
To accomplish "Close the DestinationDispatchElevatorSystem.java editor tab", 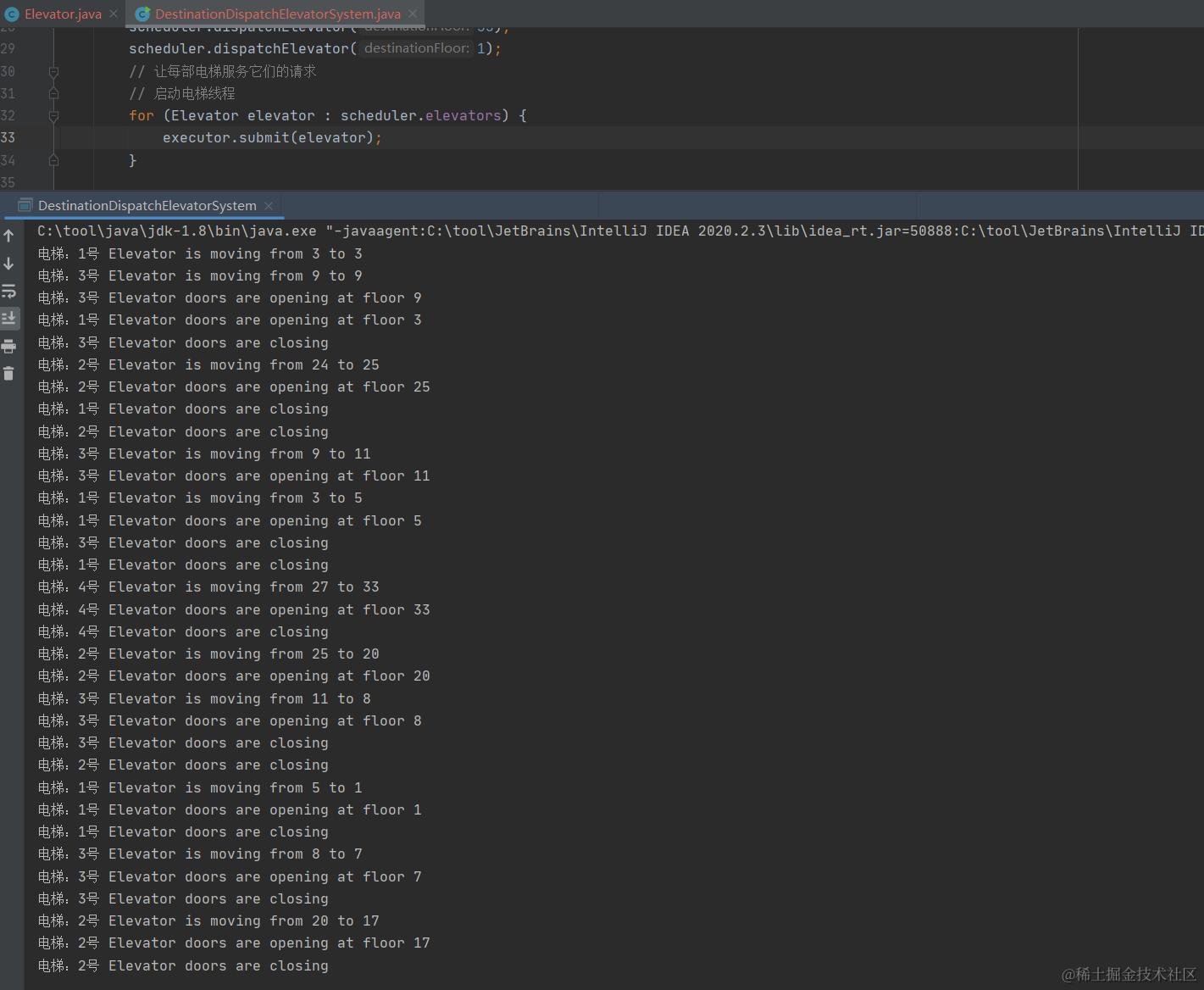I will tap(413, 14).
